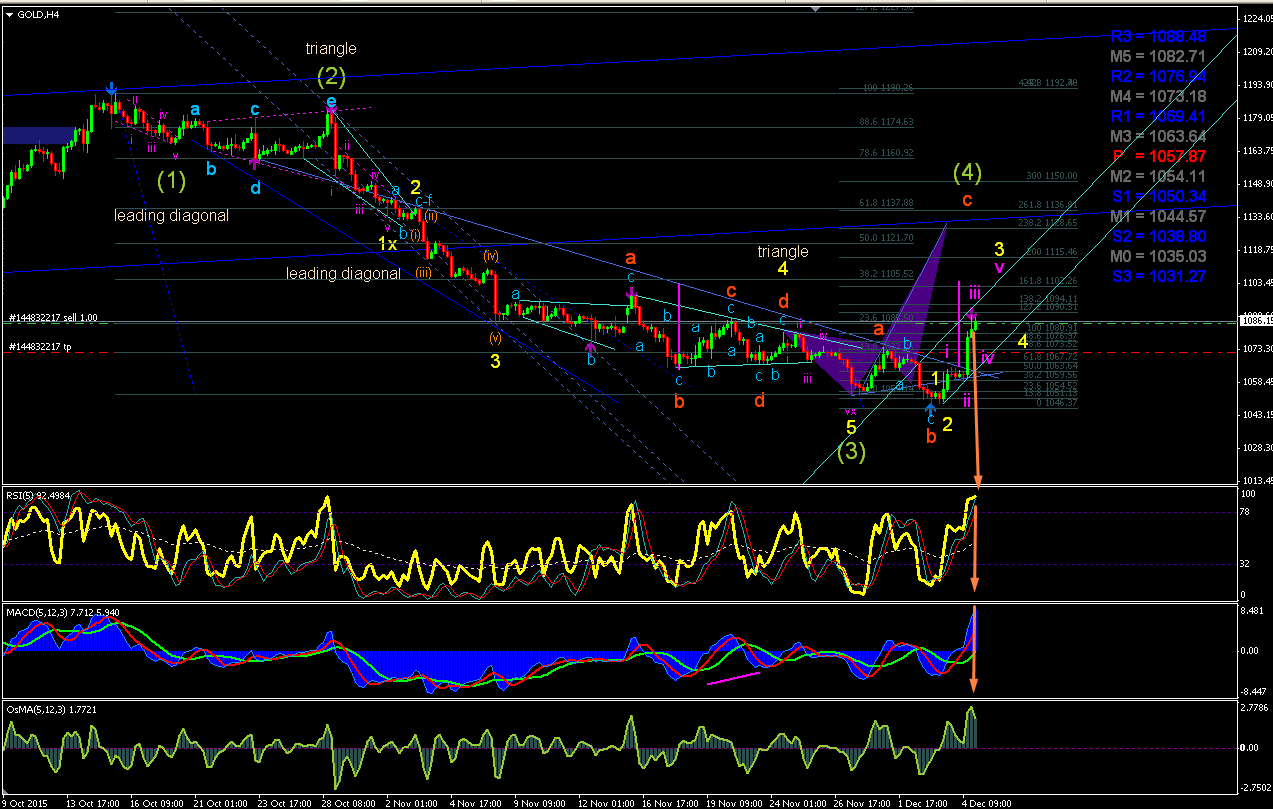
Task: Click the triangle label above green (2)
Action: tap(331, 48)
